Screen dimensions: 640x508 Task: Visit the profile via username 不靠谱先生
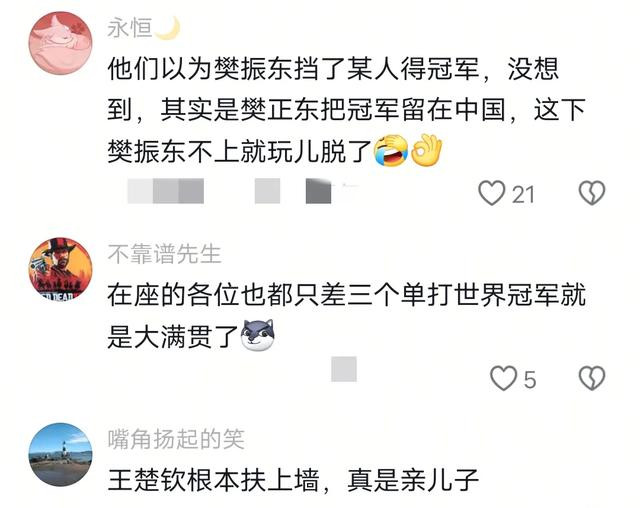pos(164,254)
